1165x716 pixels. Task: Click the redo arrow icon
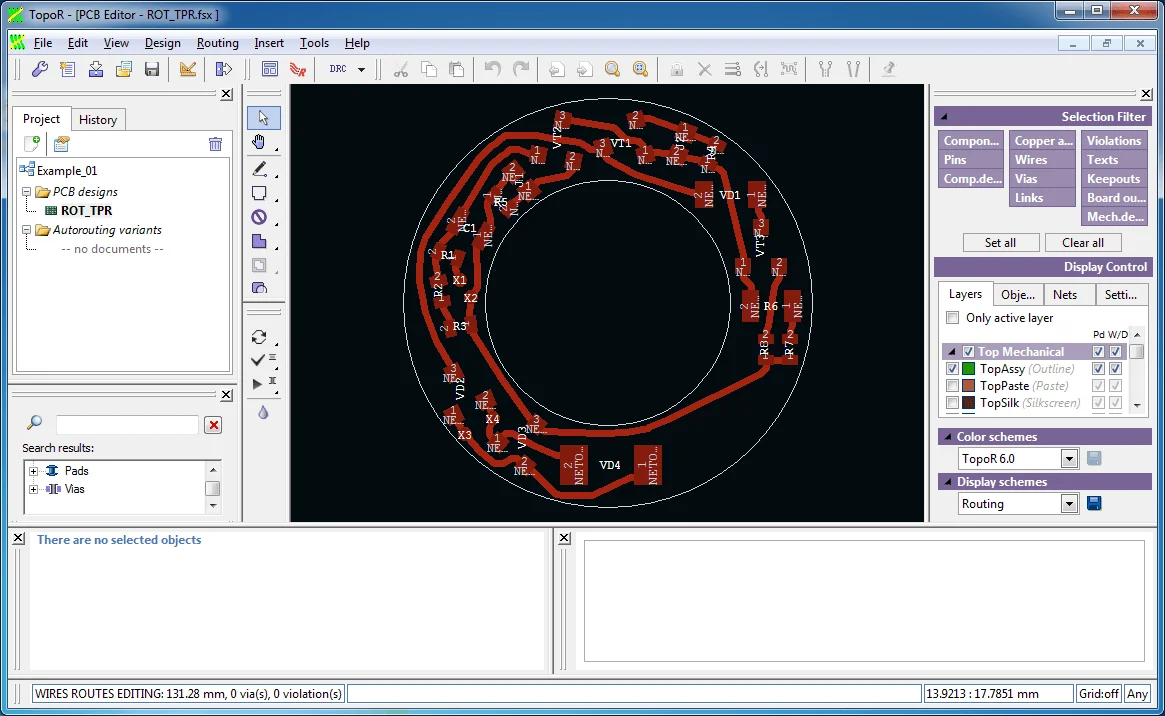tap(522, 69)
